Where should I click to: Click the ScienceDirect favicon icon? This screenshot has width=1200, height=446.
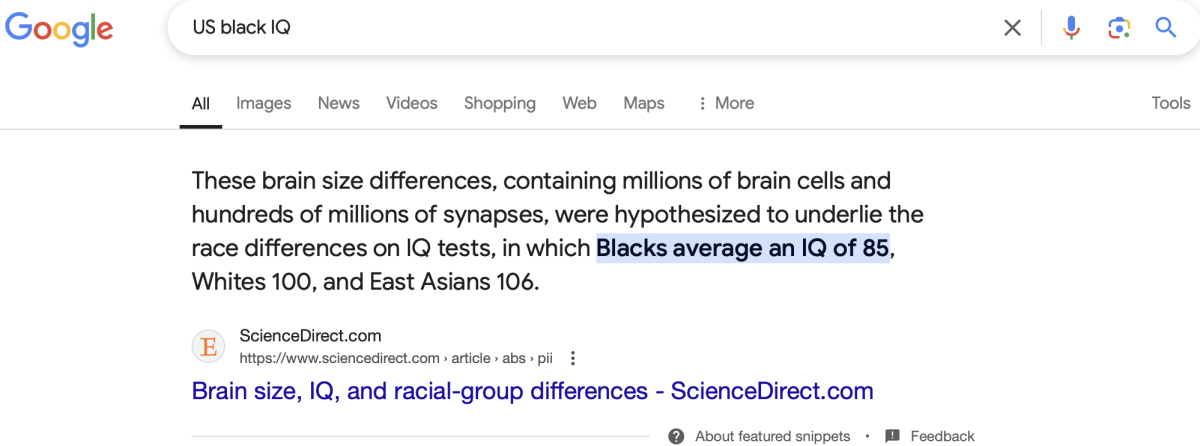click(209, 347)
